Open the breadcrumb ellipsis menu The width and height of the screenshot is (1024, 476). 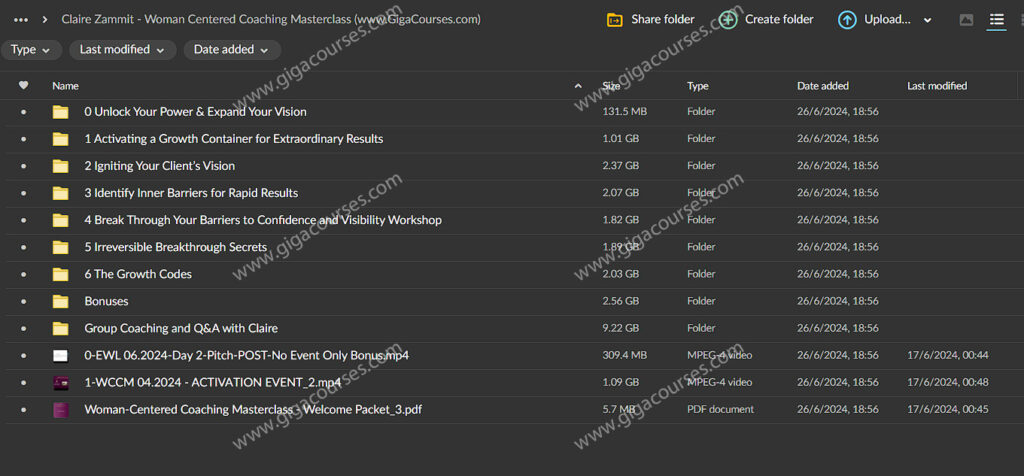21,20
